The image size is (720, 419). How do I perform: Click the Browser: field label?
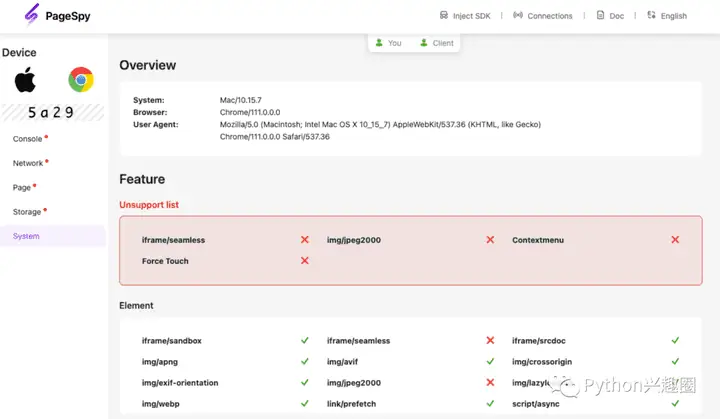[x=150, y=112]
